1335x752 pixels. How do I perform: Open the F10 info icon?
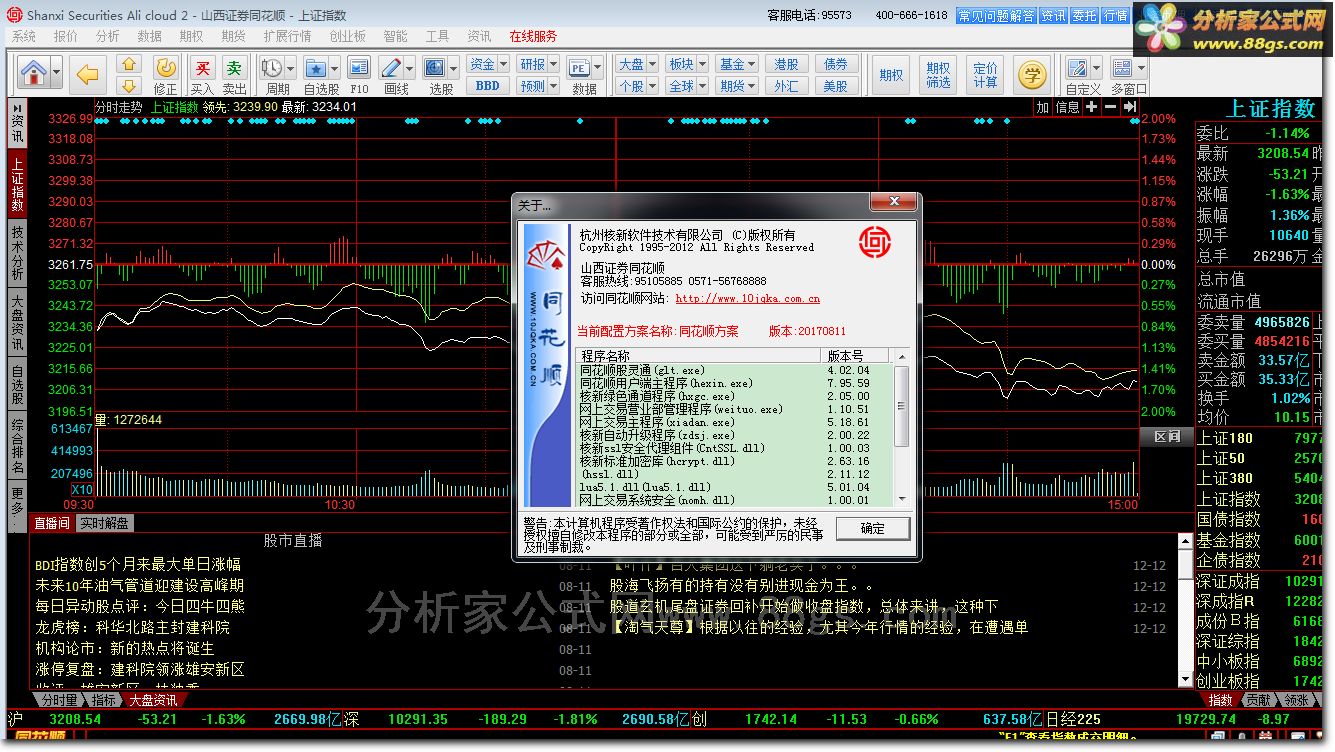pyautogui.click(x=359, y=68)
